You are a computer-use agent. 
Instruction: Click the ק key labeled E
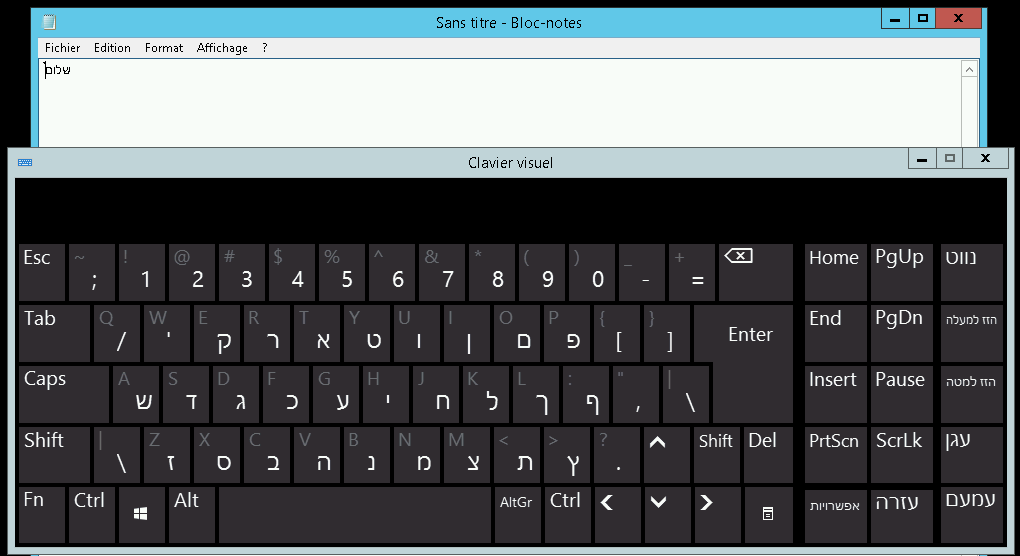point(217,333)
